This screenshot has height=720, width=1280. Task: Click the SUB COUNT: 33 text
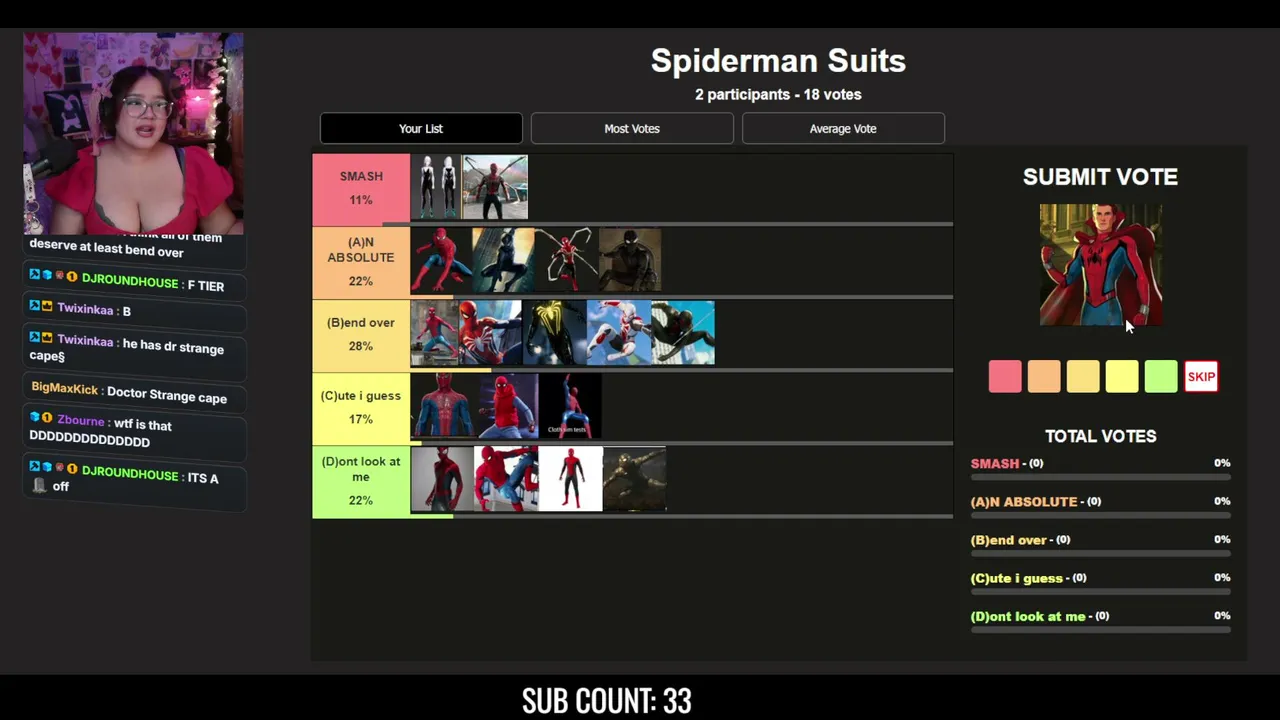point(607,701)
